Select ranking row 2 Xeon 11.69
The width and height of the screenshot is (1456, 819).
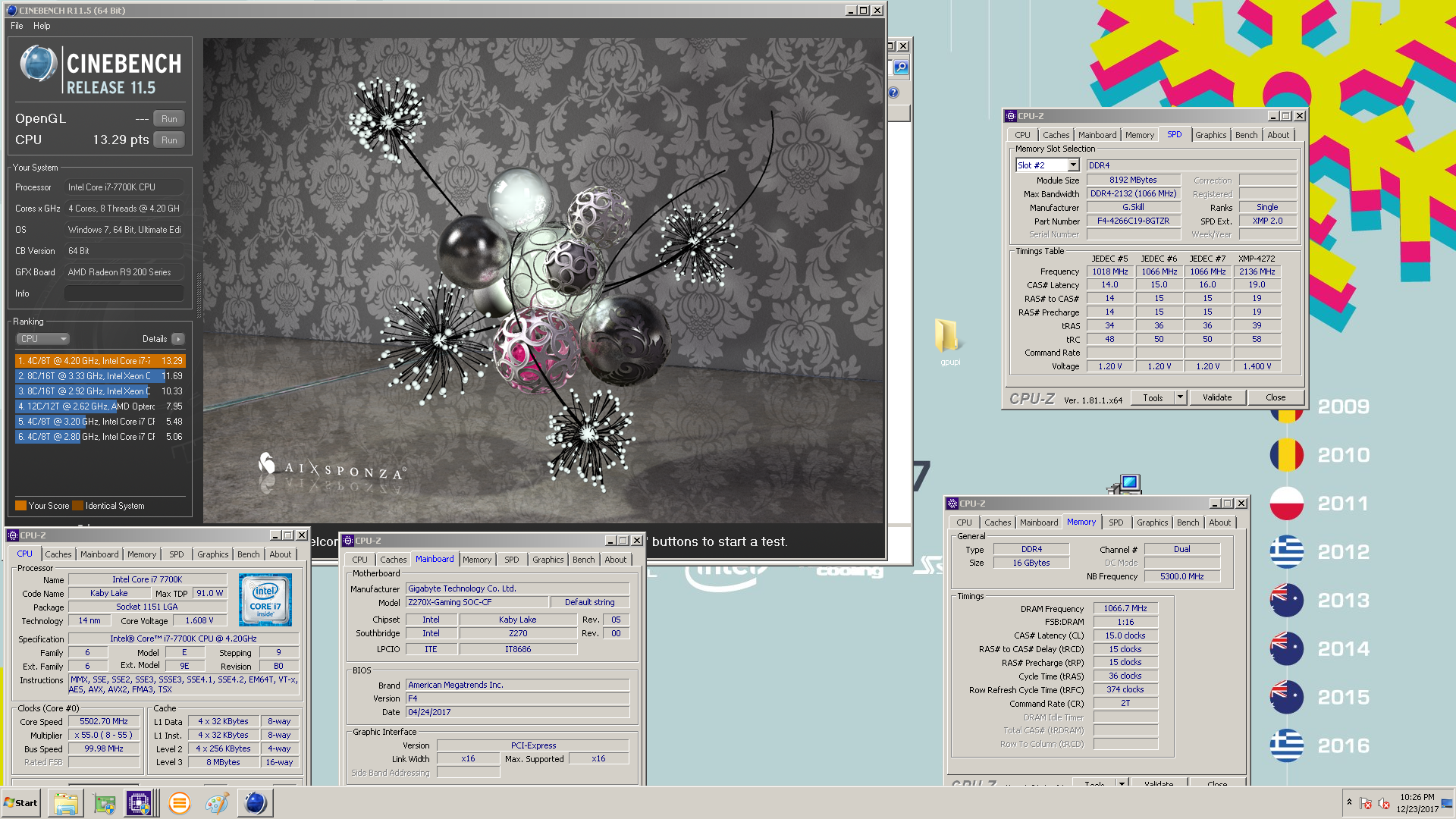[x=99, y=376]
